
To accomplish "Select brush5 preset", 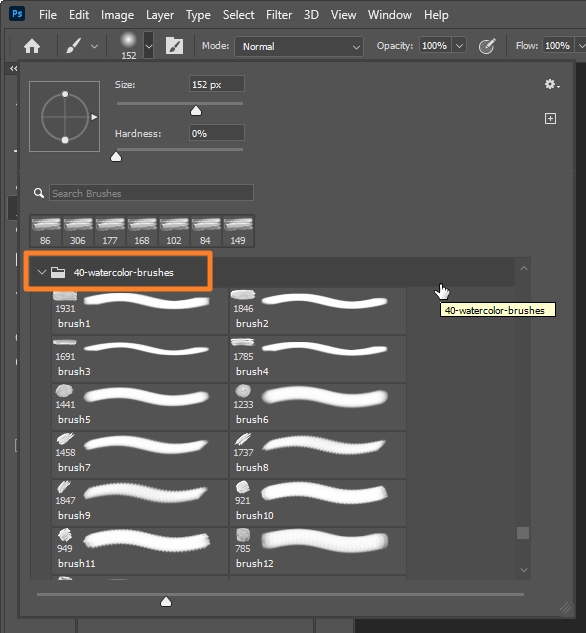I will point(140,407).
